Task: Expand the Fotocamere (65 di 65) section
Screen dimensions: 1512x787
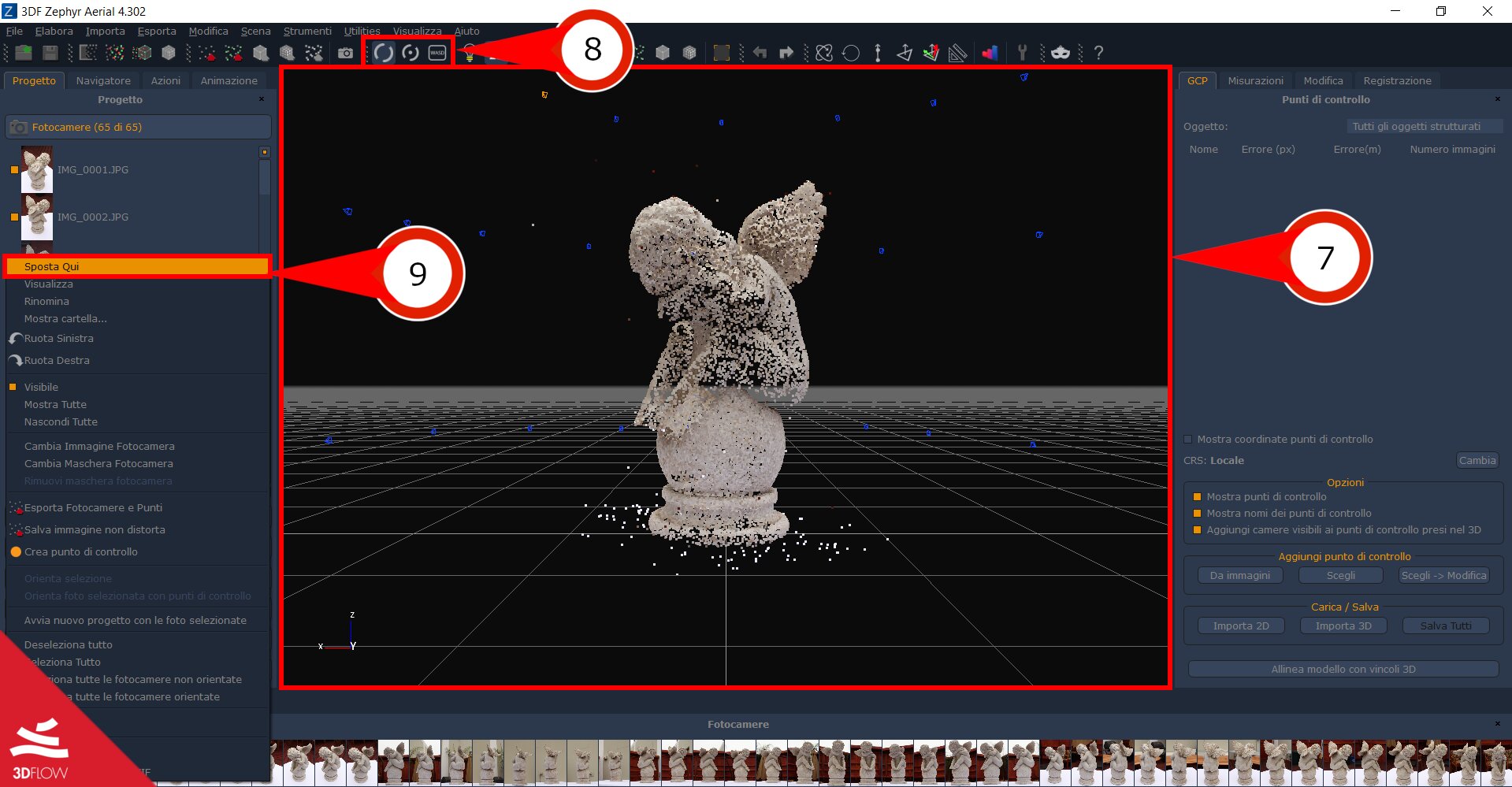Action: pyautogui.click(x=138, y=127)
